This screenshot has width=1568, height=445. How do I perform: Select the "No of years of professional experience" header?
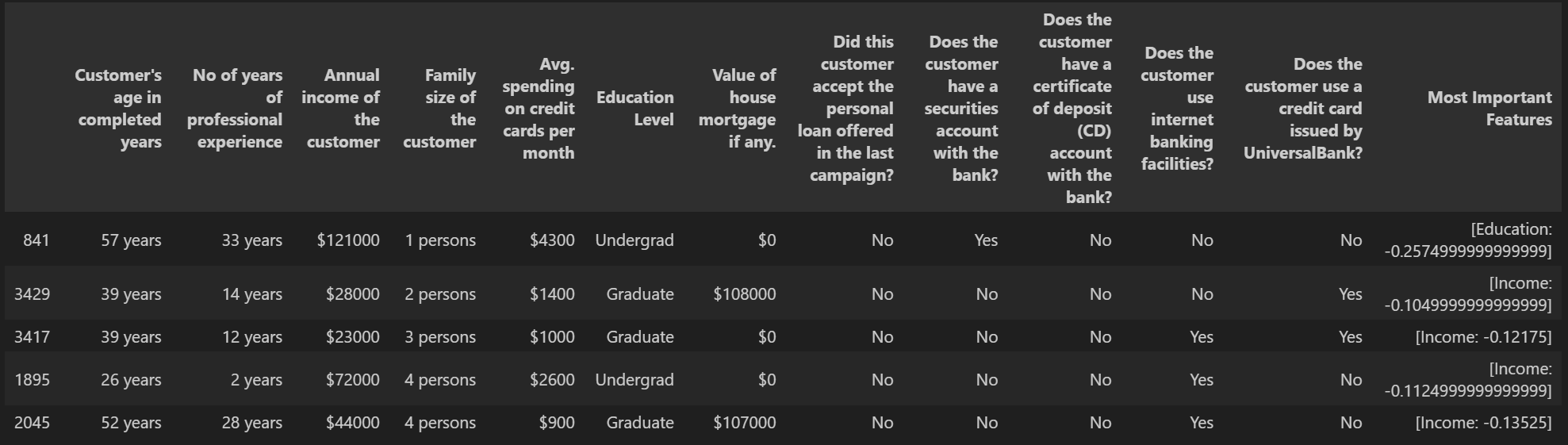(235, 109)
